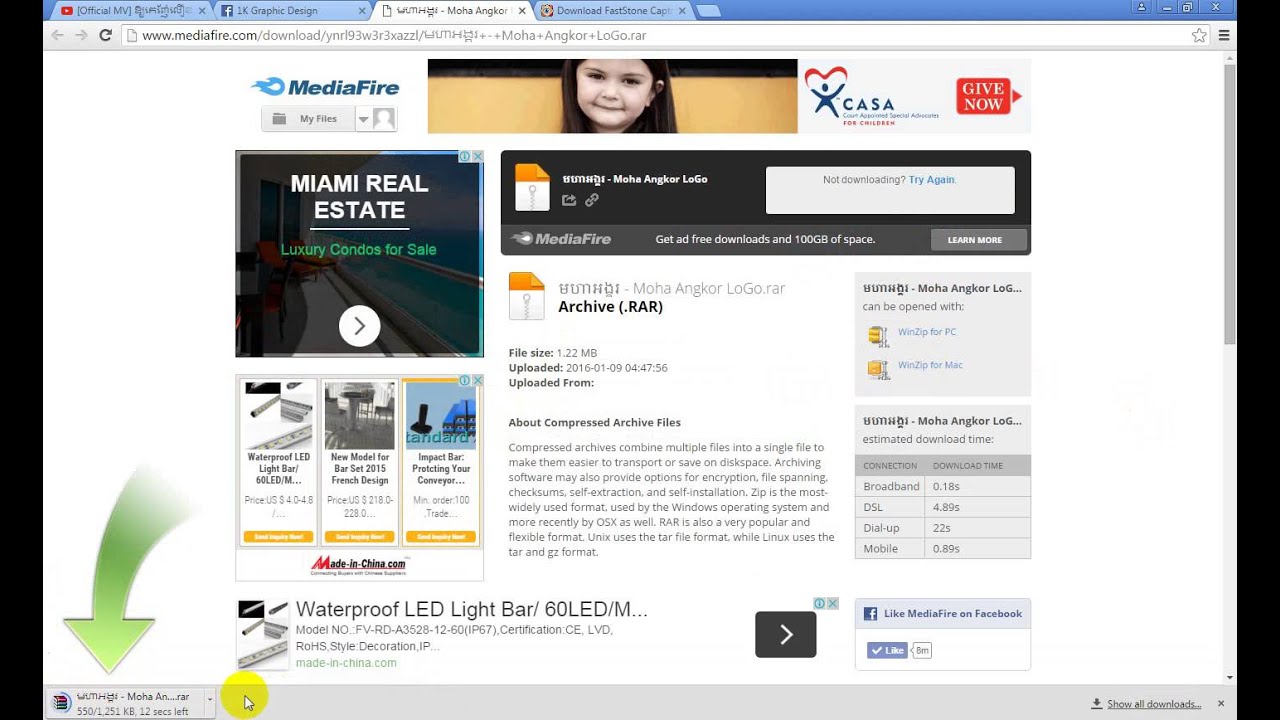The image size is (1280, 720).
Task: Click the WinZip for Mac icon
Action: pos(878,369)
